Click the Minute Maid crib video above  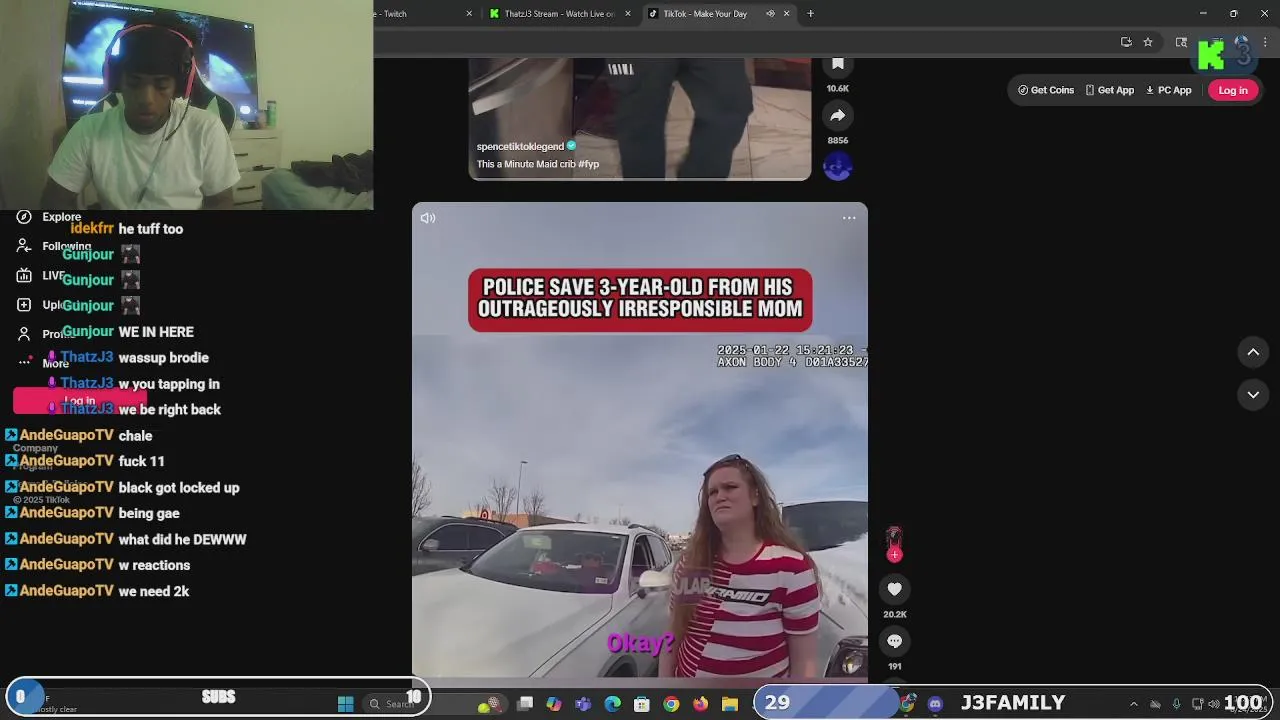pos(640,118)
